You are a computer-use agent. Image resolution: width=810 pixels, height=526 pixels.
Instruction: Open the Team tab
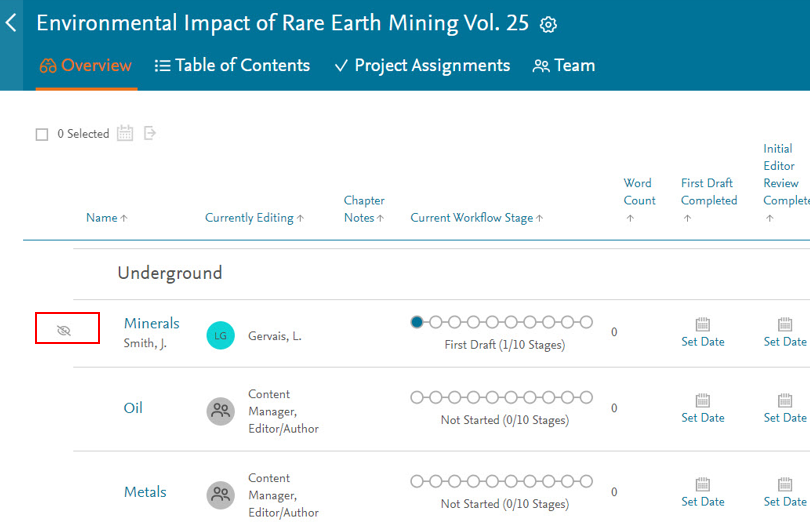point(564,66)
